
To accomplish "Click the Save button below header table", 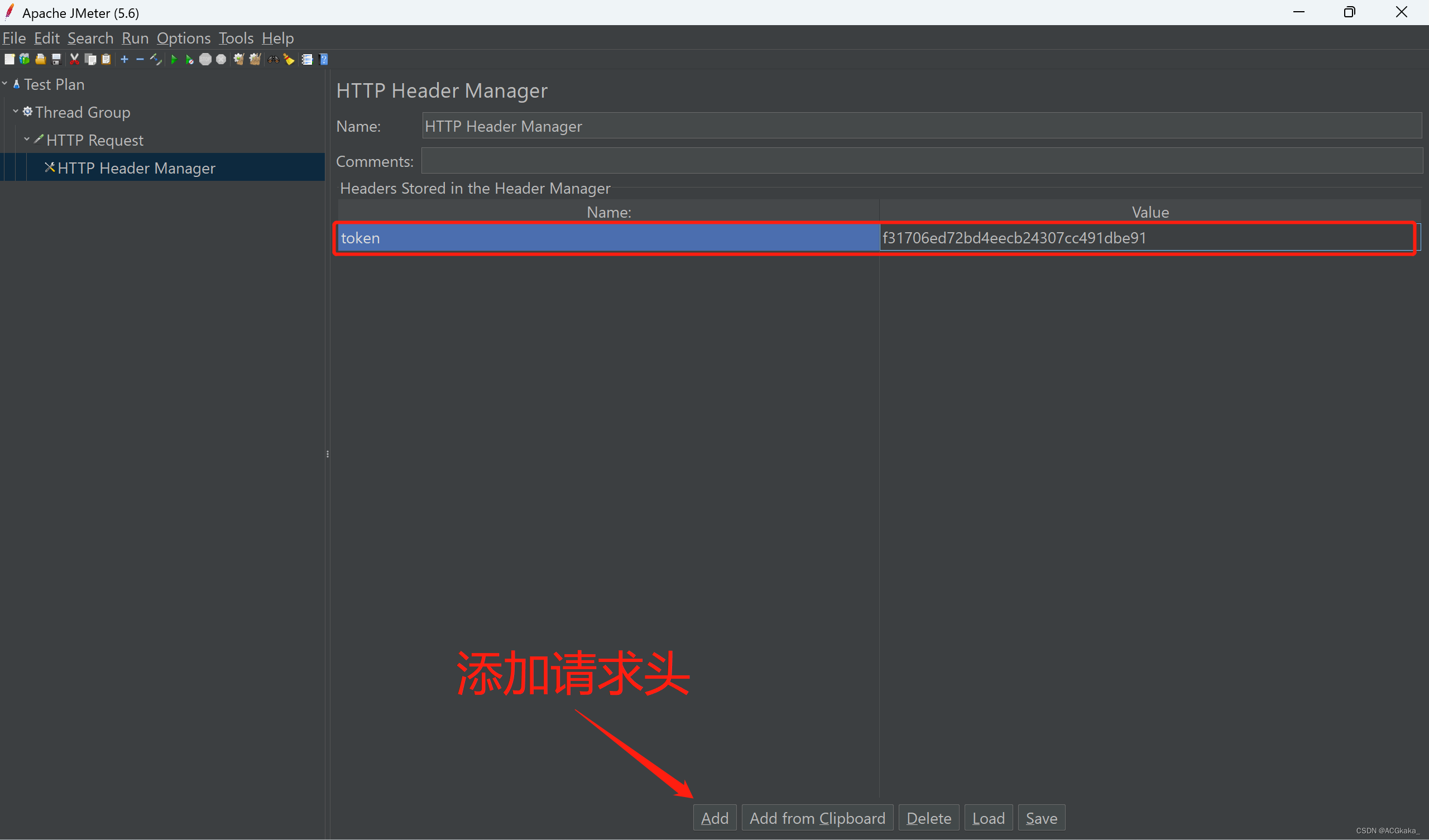I will coord(1041,818).
